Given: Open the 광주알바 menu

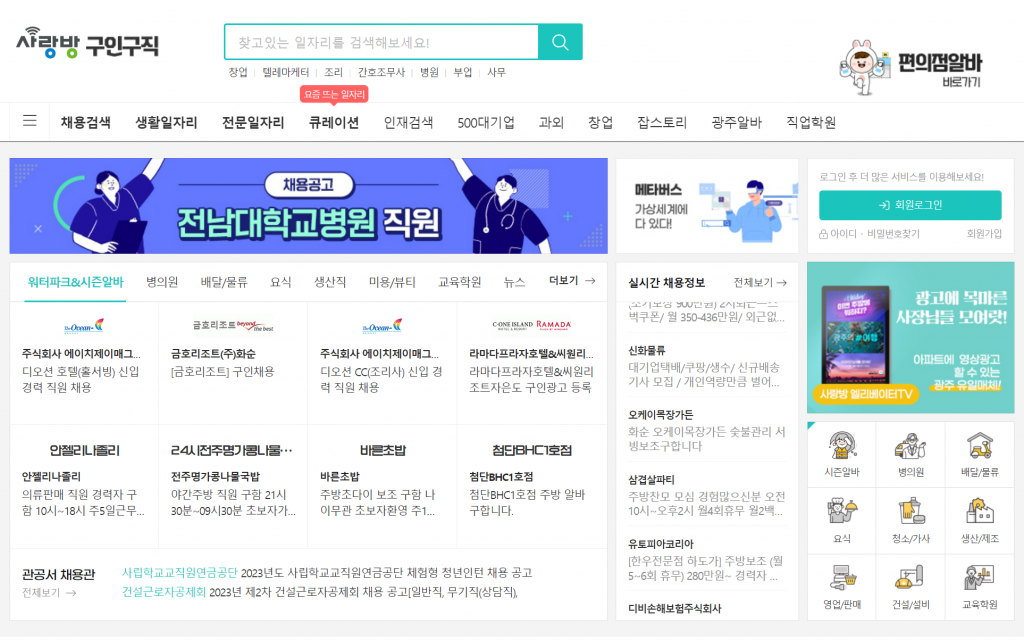Looking at the screenshot, I should tap(736, 122).
